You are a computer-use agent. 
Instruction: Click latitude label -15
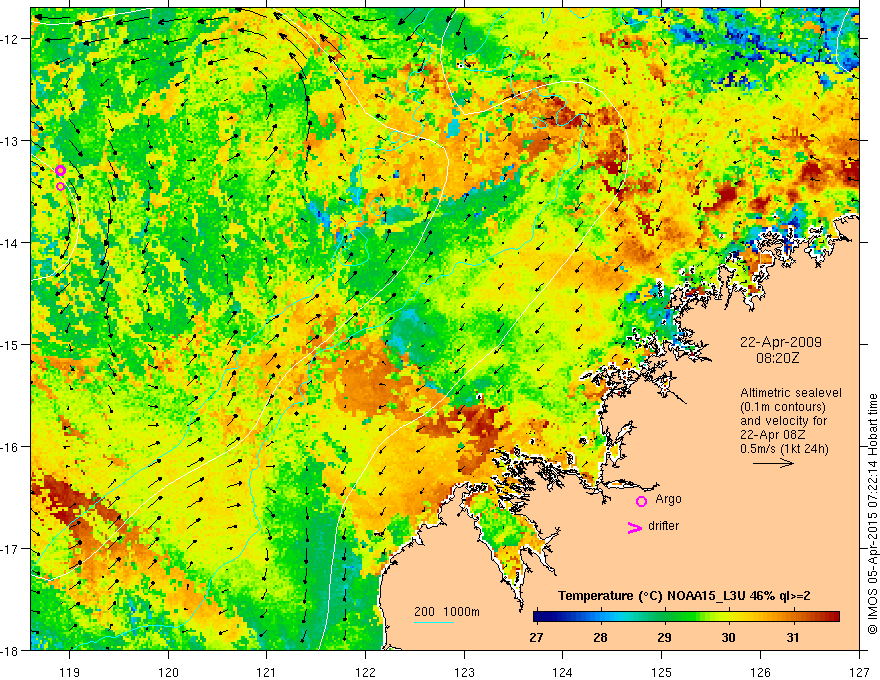[x=11, y=344]
